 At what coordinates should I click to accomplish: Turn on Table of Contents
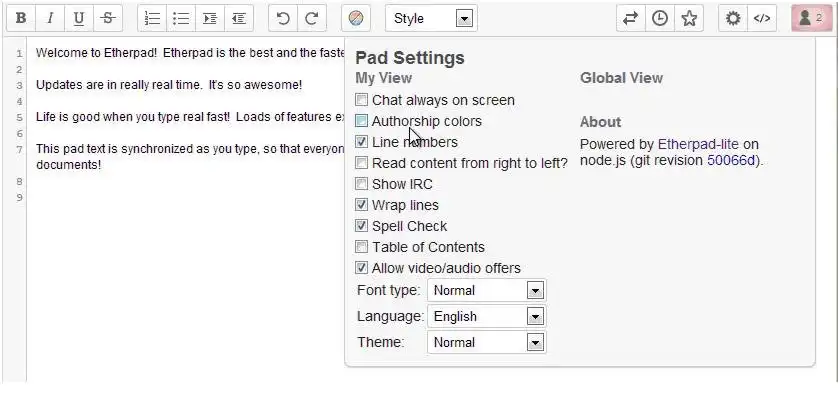(362, 247)
